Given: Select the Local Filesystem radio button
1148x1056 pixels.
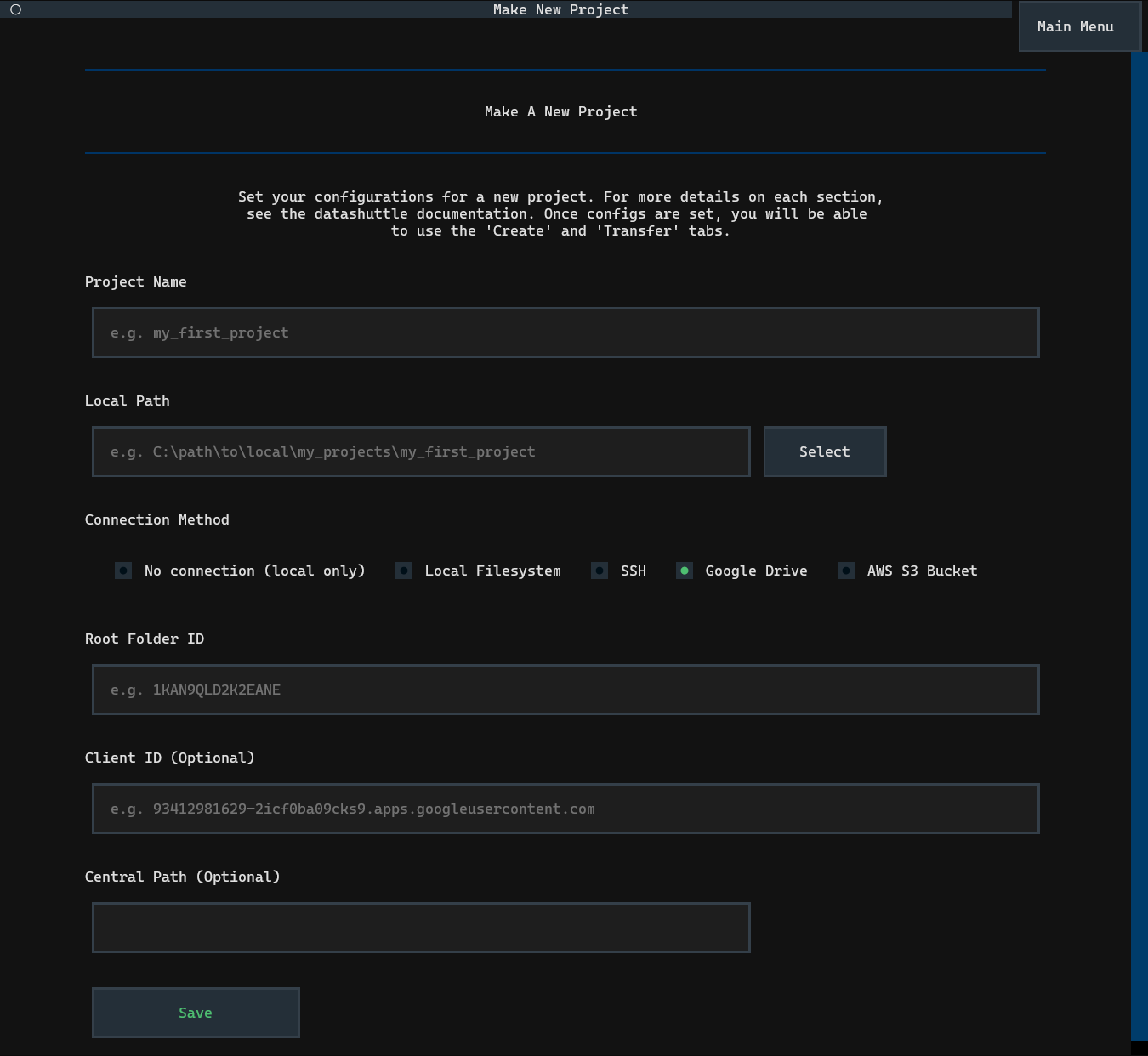Looking at the screenshot, I should pyautogui.click(x=404, y=571).
